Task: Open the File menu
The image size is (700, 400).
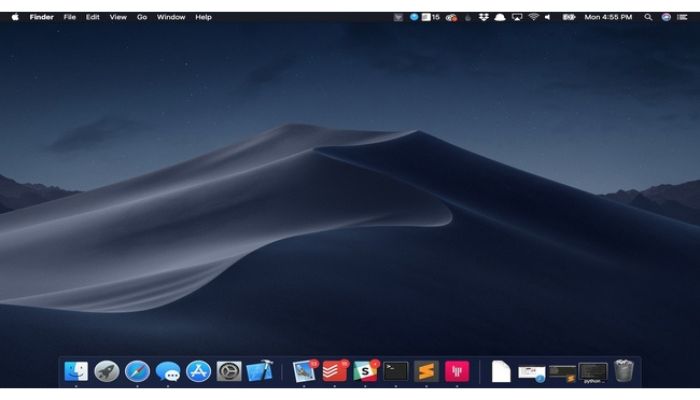Action: tap(70, 17)
